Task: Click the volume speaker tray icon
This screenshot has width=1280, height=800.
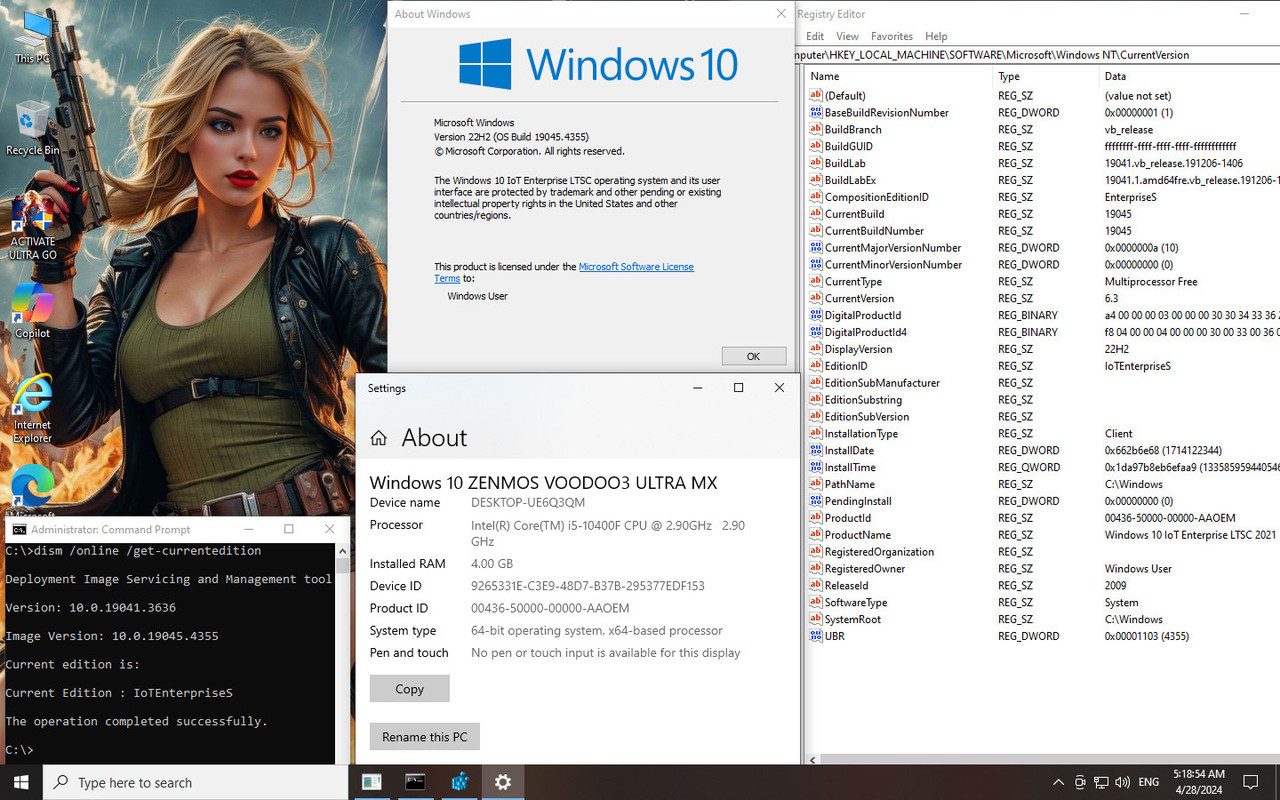Action: (x=1122, y=782)
